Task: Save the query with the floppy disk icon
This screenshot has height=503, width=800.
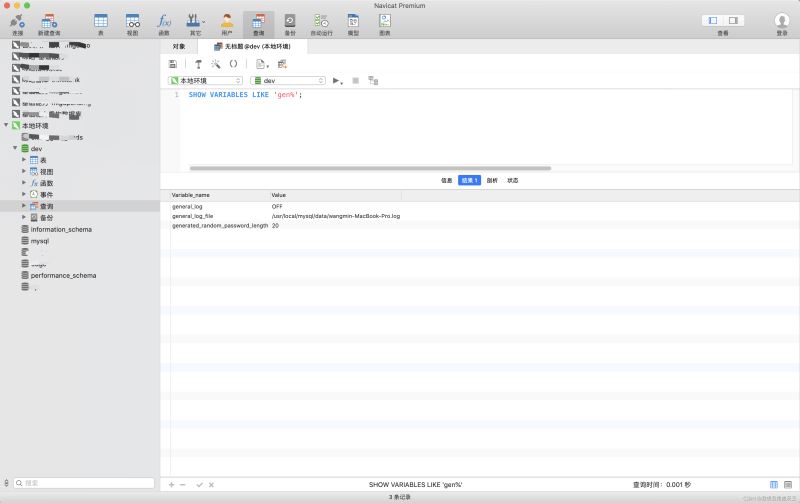Action: [173, 63]
